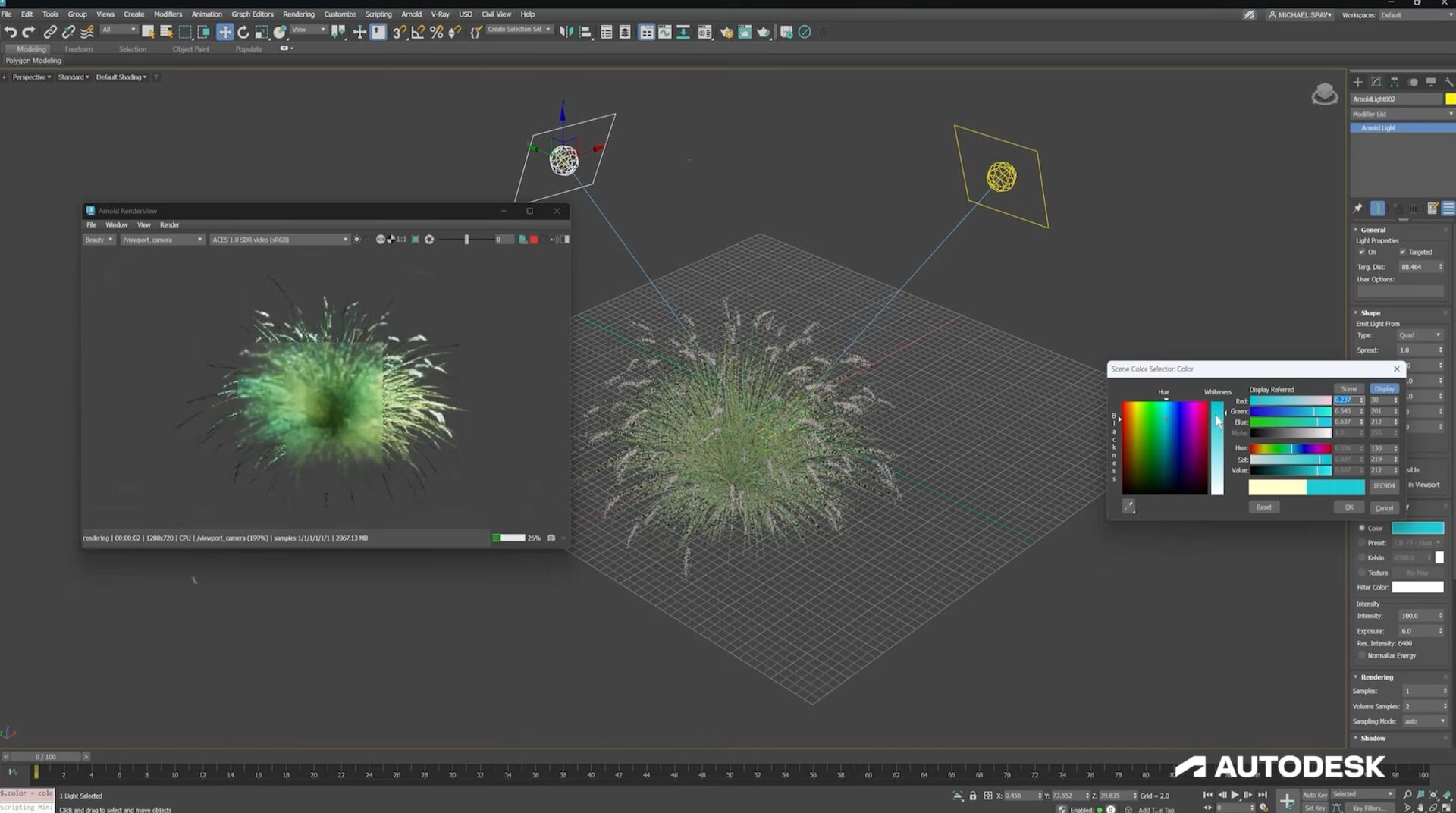Open the Create Selection Set dropdown

(x=519, y=30)
